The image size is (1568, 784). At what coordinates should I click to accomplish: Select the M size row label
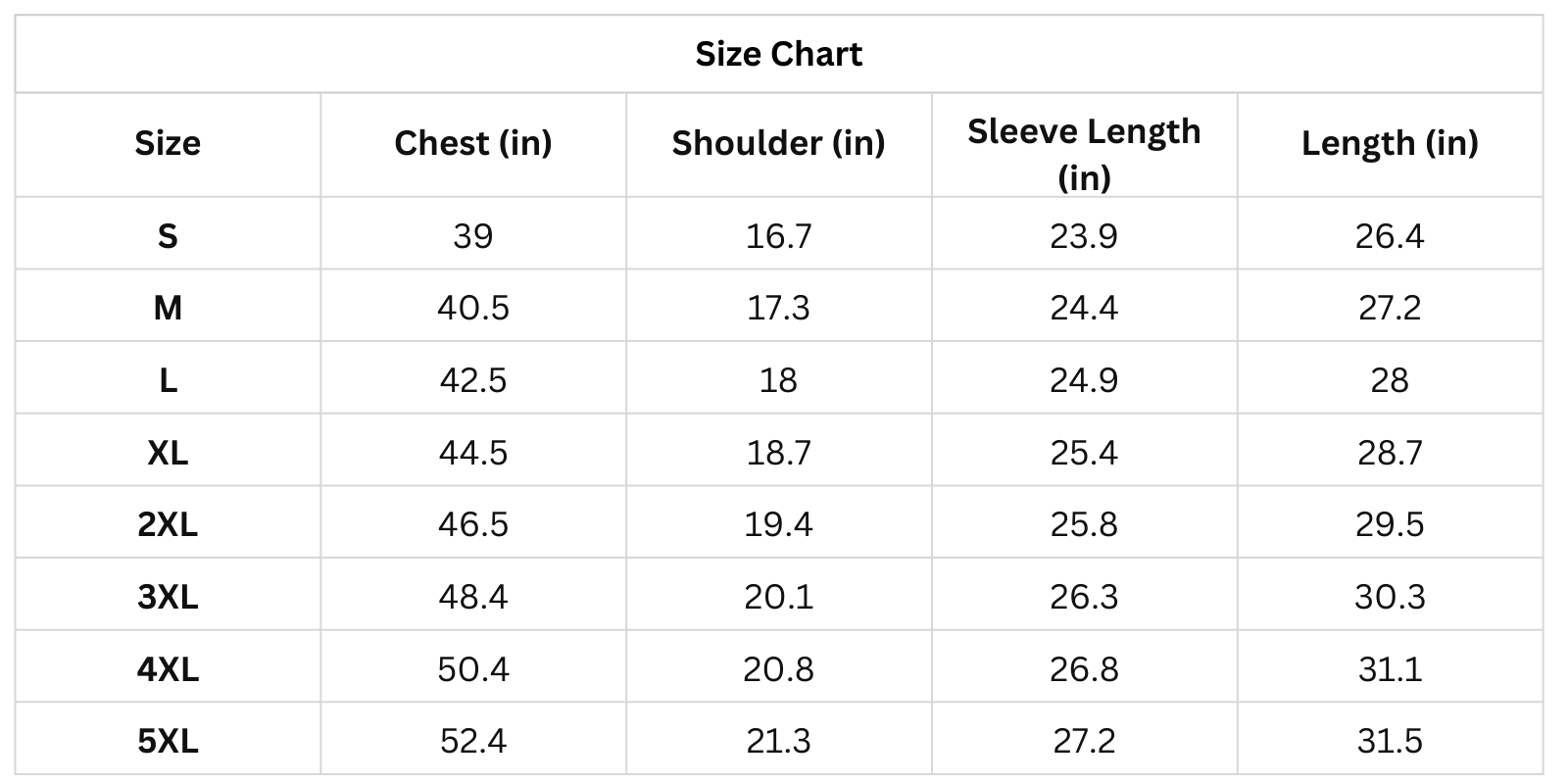click(168, 309)
